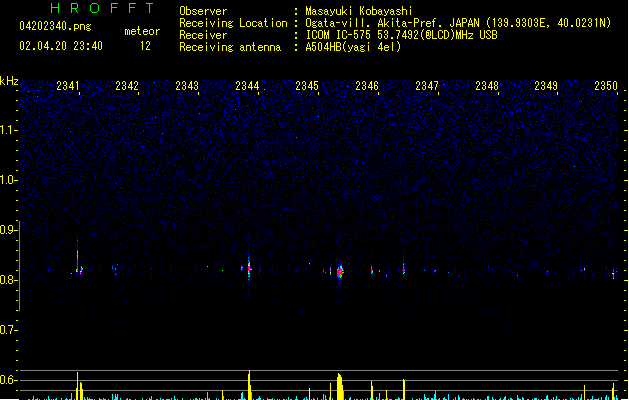Click the A504HB(yagi 4el) antenna text
Viewport: 629px width, 400px height.
pyautogui.click(x=353, y=47)
